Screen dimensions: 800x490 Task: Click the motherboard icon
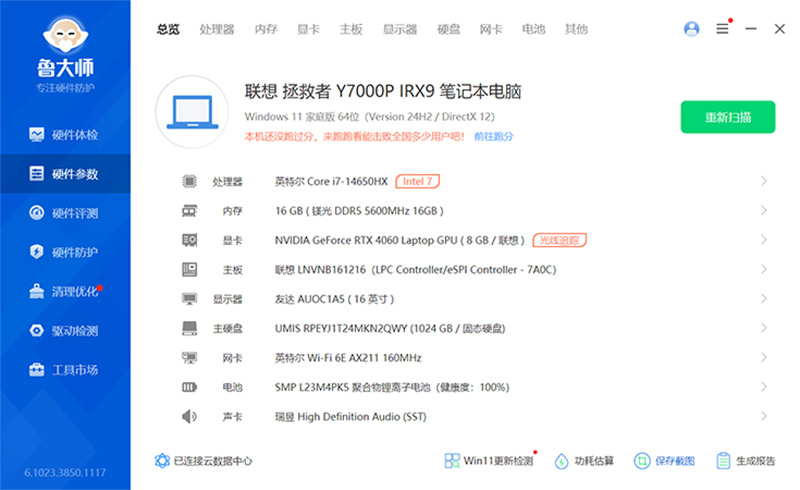point(189,270)
